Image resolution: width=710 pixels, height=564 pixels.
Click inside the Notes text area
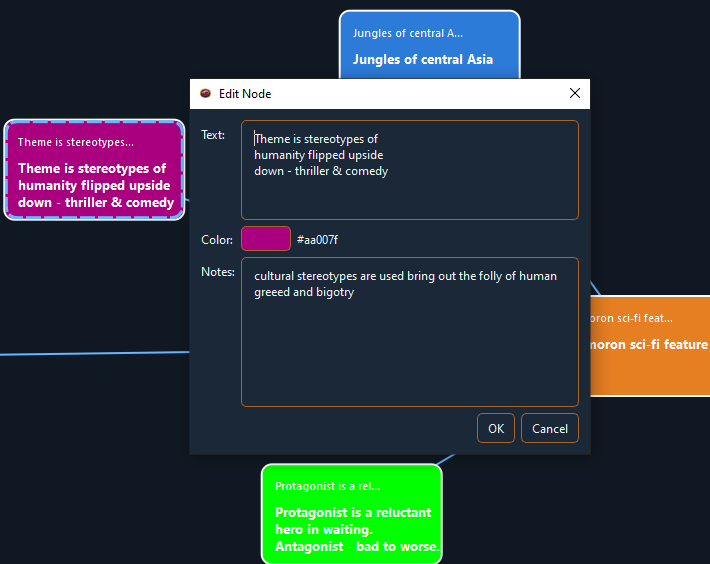[x=410, y=332]
